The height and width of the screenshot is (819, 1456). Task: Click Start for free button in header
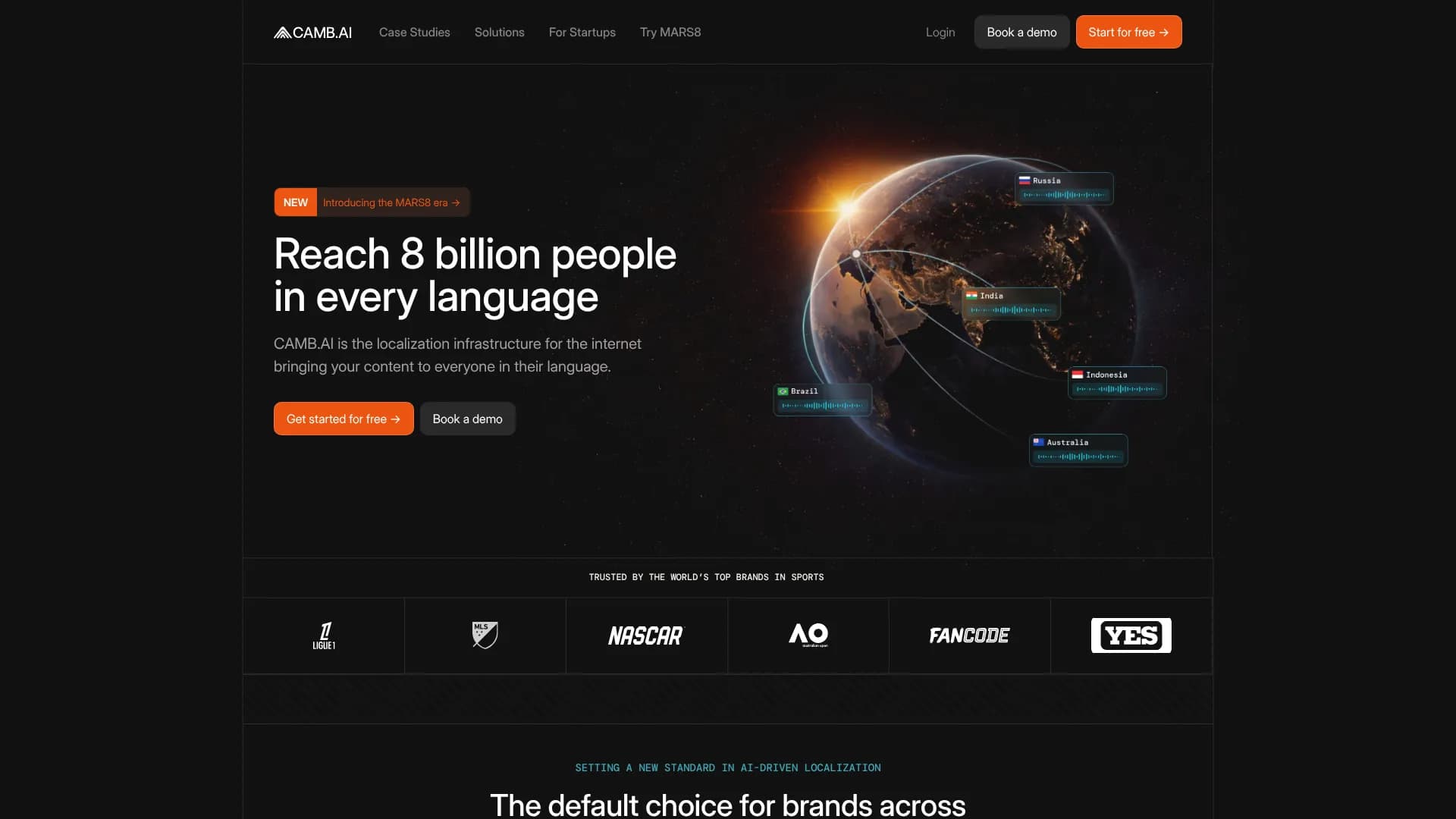[x=1128, y=32]
